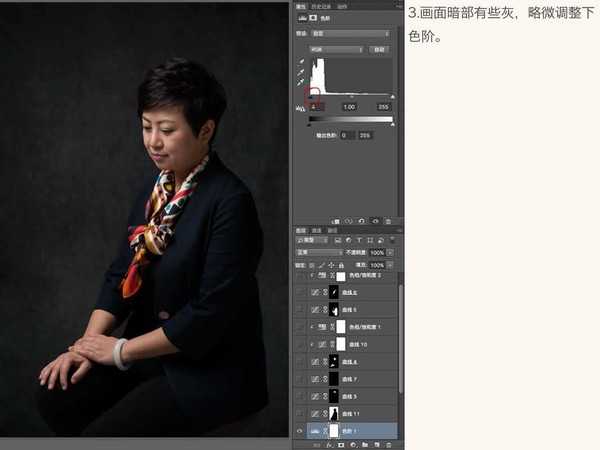Delete adjustment with Properties panel trash icon
The image size is (600, 450).
pos(388,221)
